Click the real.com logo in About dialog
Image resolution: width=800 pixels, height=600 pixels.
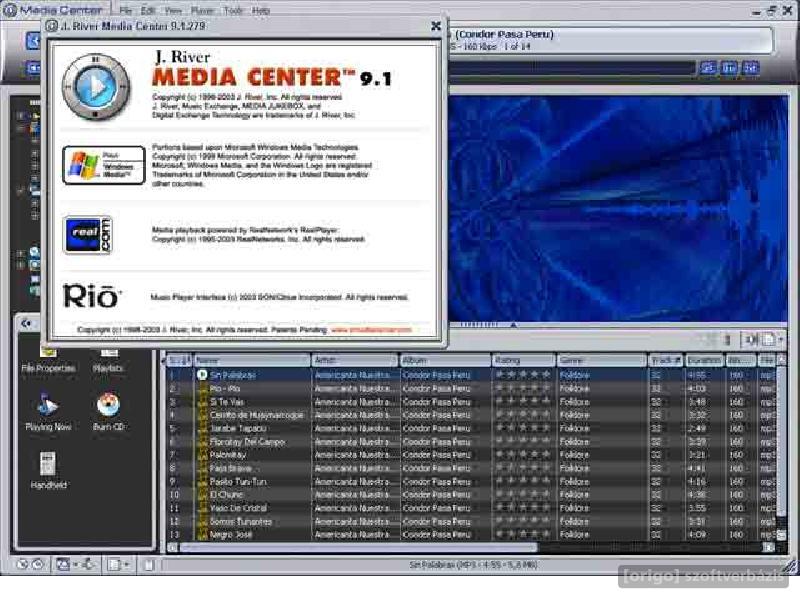88,235
